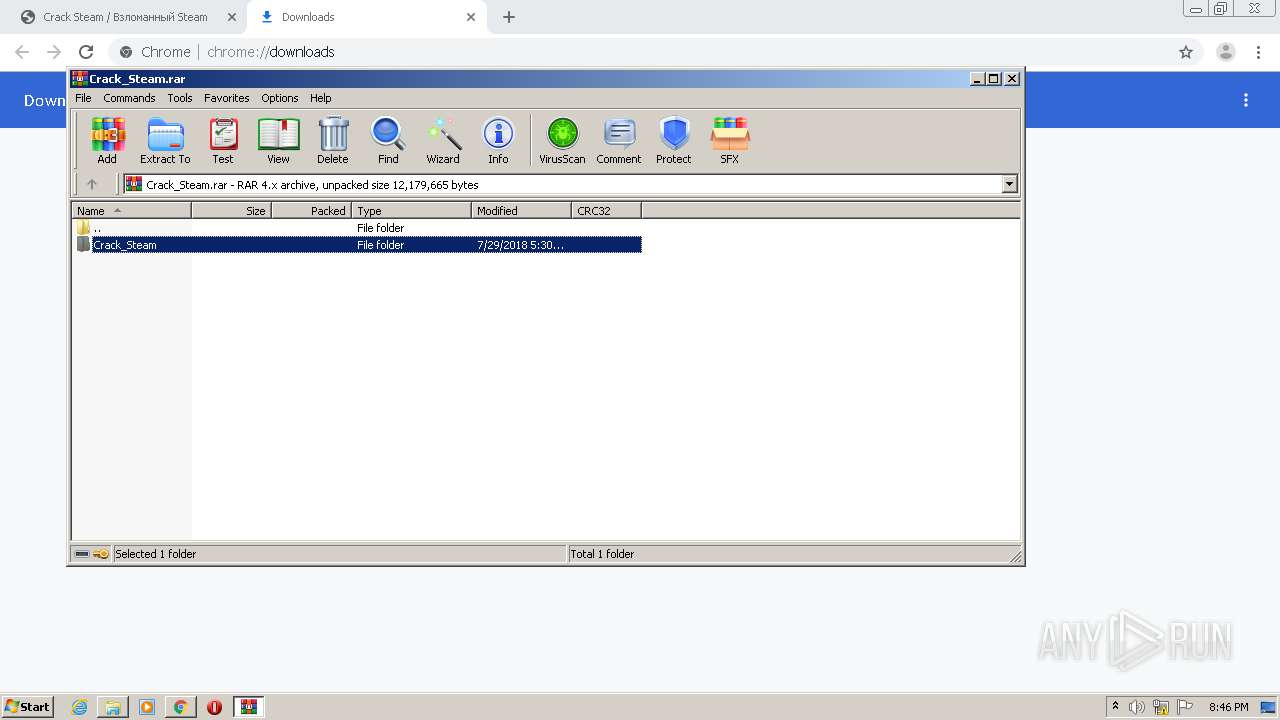
Task: Click the Crack_Steam.rar archive path field
Action: (563, 184)
